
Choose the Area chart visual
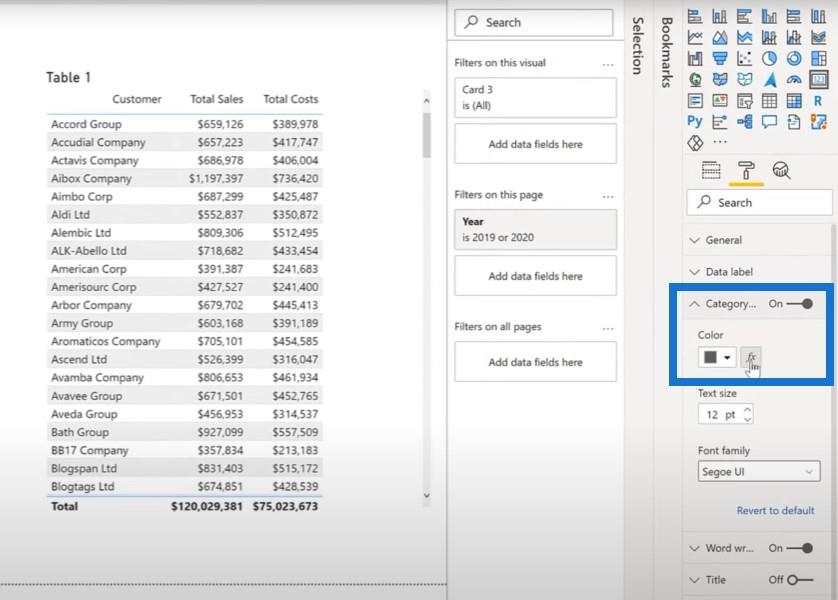(719, 37)
